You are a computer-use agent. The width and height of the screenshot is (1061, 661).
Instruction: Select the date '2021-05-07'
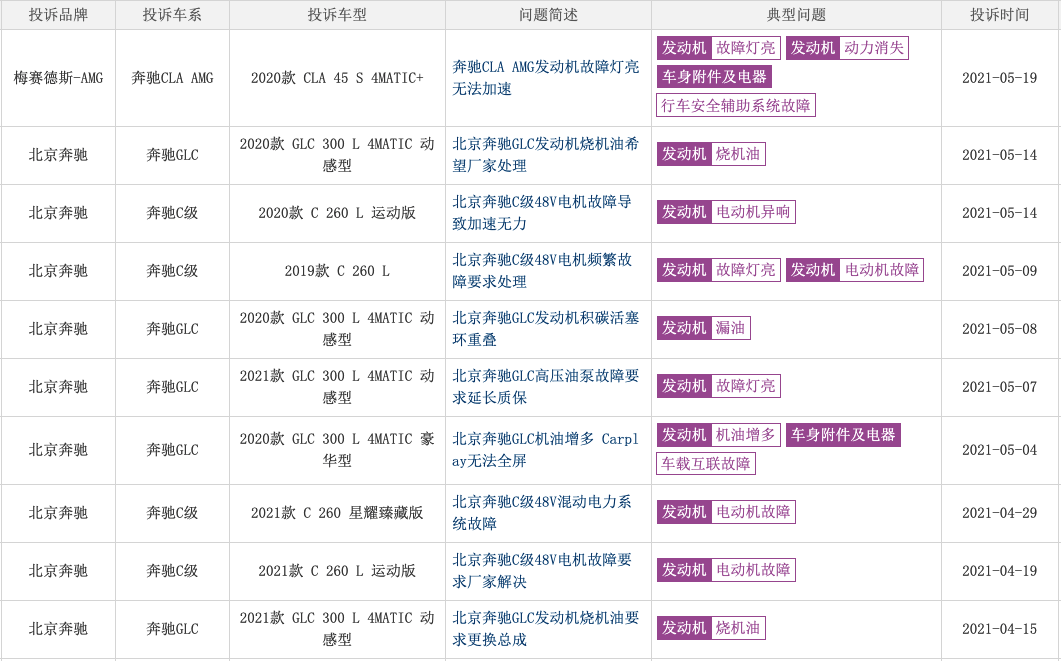999,387
